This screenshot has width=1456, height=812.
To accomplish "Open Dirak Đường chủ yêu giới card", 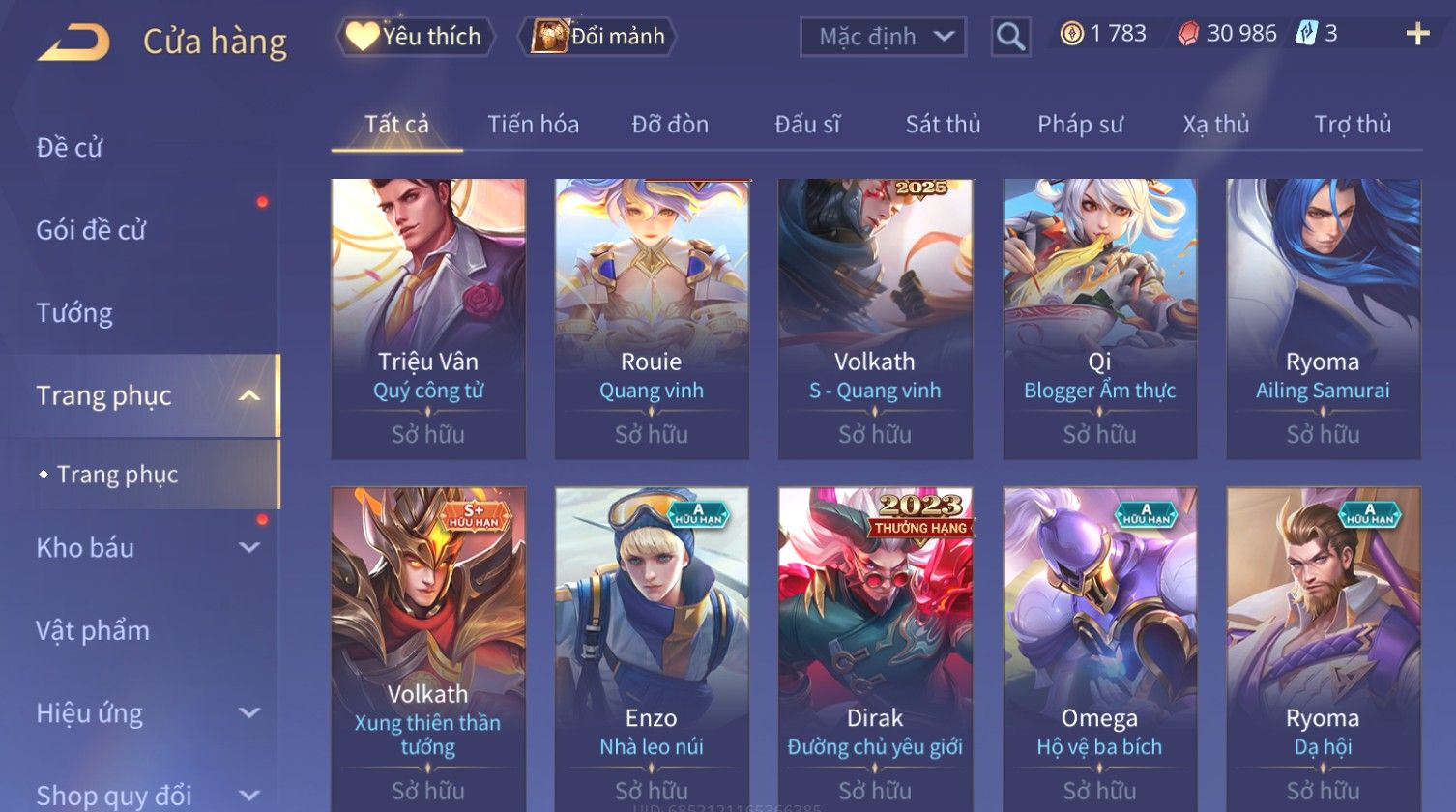I will [875, 648].
